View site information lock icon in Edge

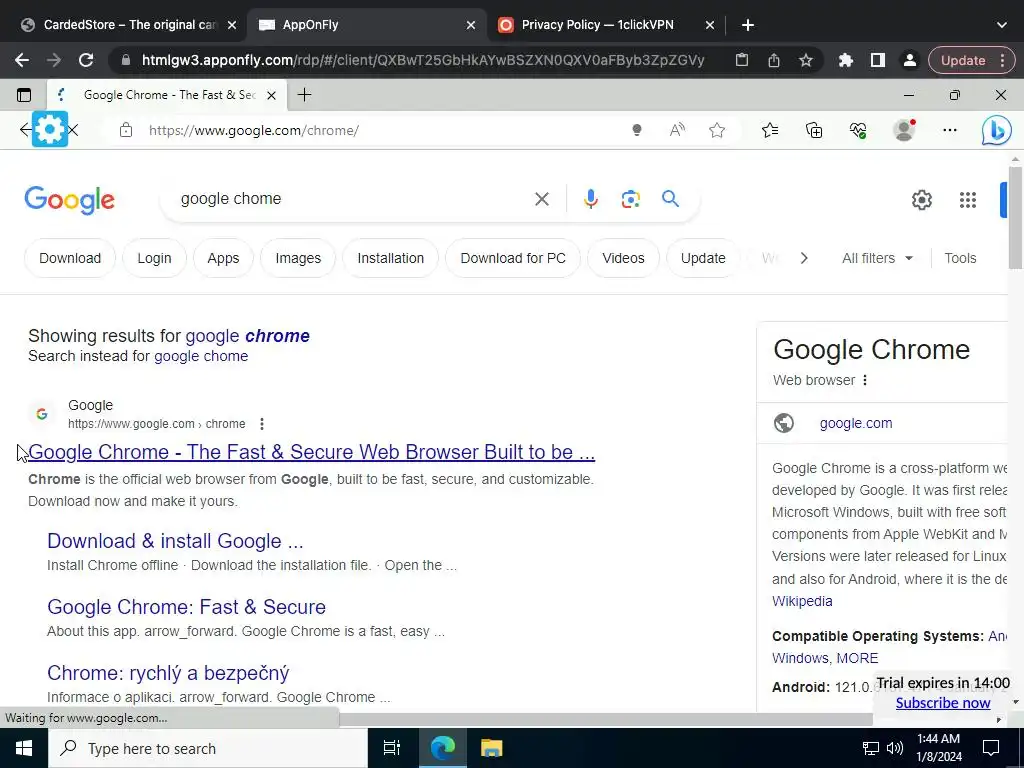coord(126,131)
